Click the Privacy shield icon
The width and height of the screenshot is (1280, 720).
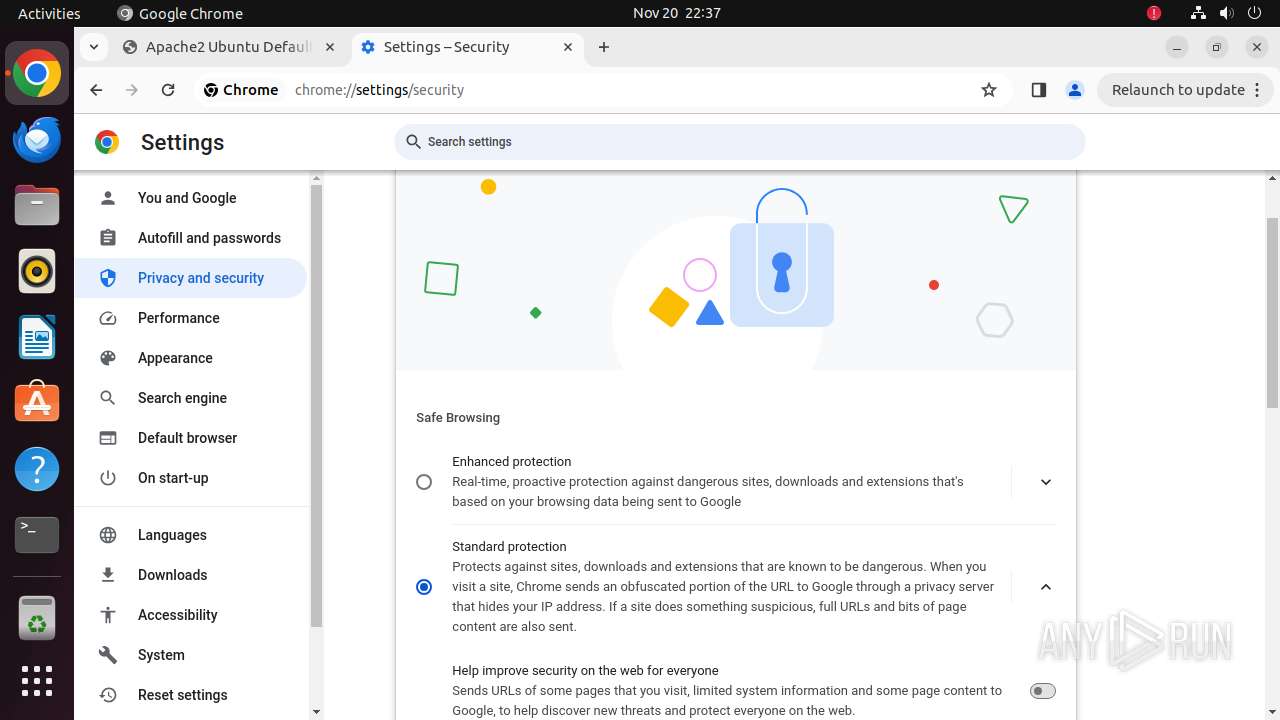click(x=108, y=278)
